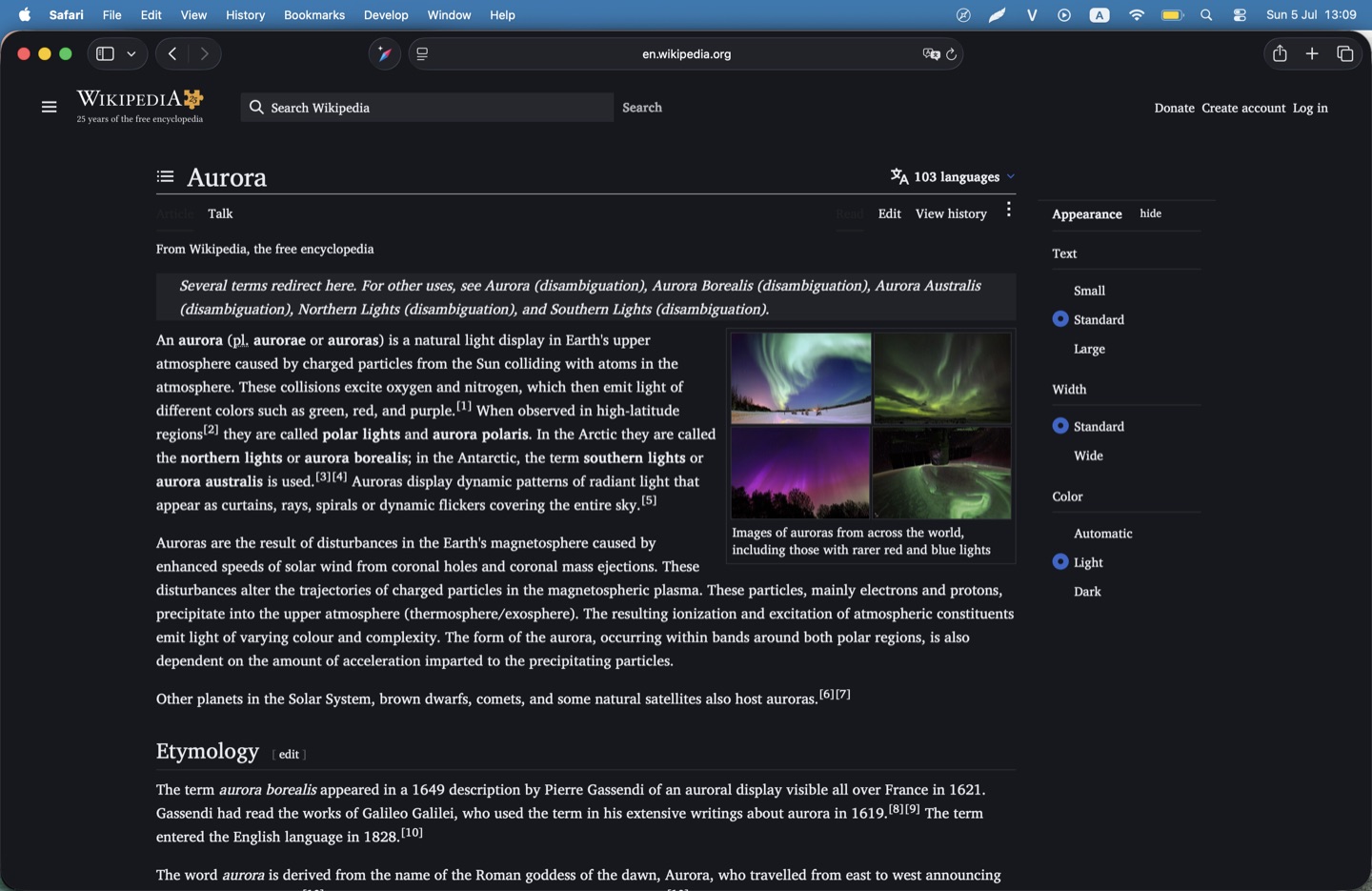Open the sidebar dropdown chevron in the Safari toolbar

(x=131, y=54)
